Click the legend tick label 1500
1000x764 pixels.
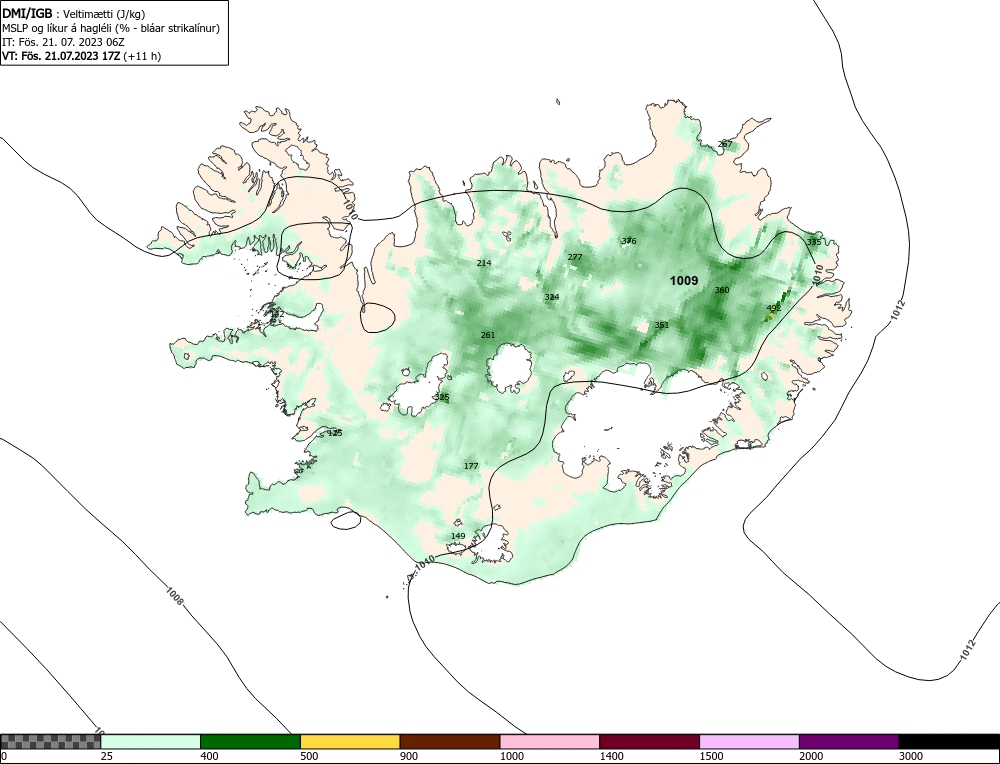pos(711,756)
